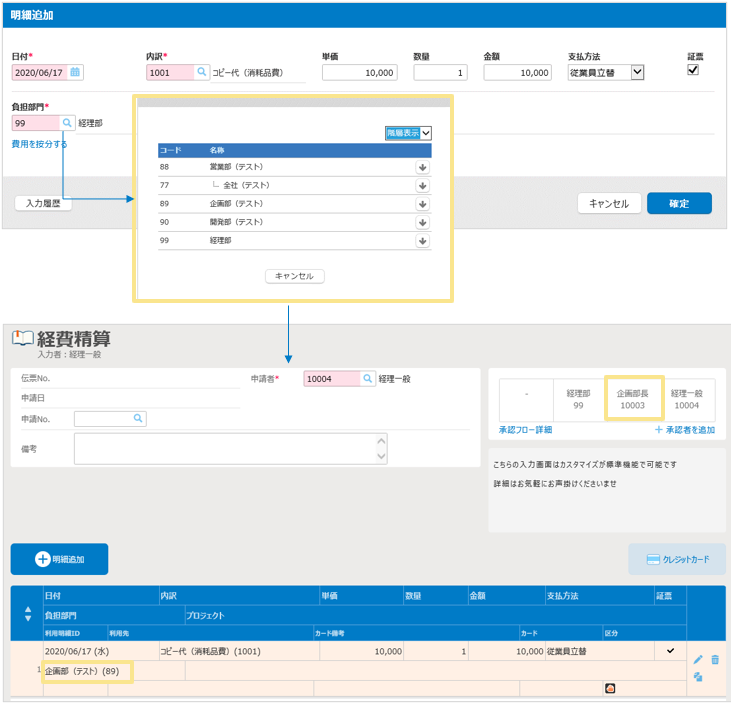Click the sort arrows in the table header
The image size is (731, 707).
tap(27, 613)
